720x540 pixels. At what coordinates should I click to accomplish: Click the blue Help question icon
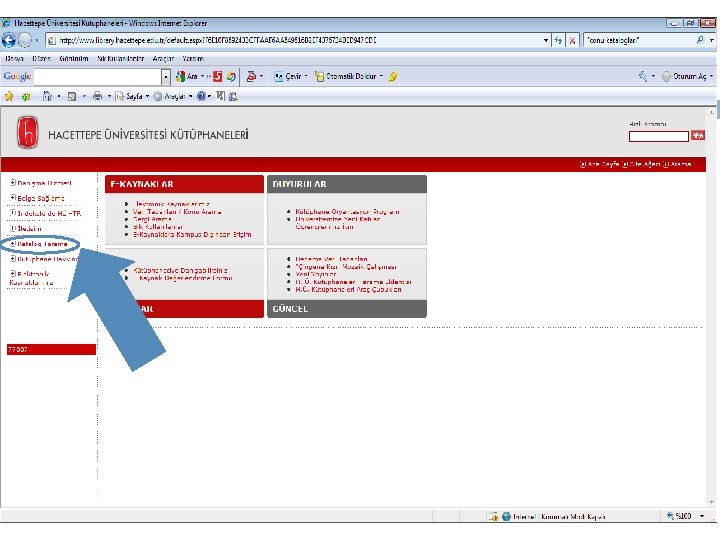201,96
